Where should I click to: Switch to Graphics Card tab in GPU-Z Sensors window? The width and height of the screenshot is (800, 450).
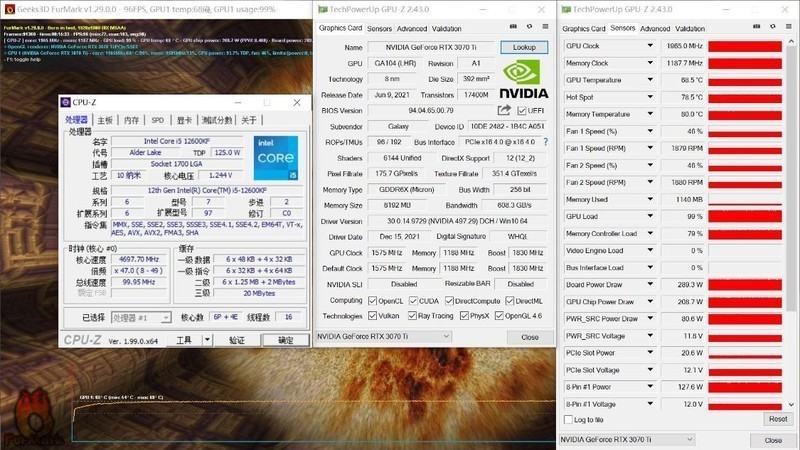tap(584, 29)
